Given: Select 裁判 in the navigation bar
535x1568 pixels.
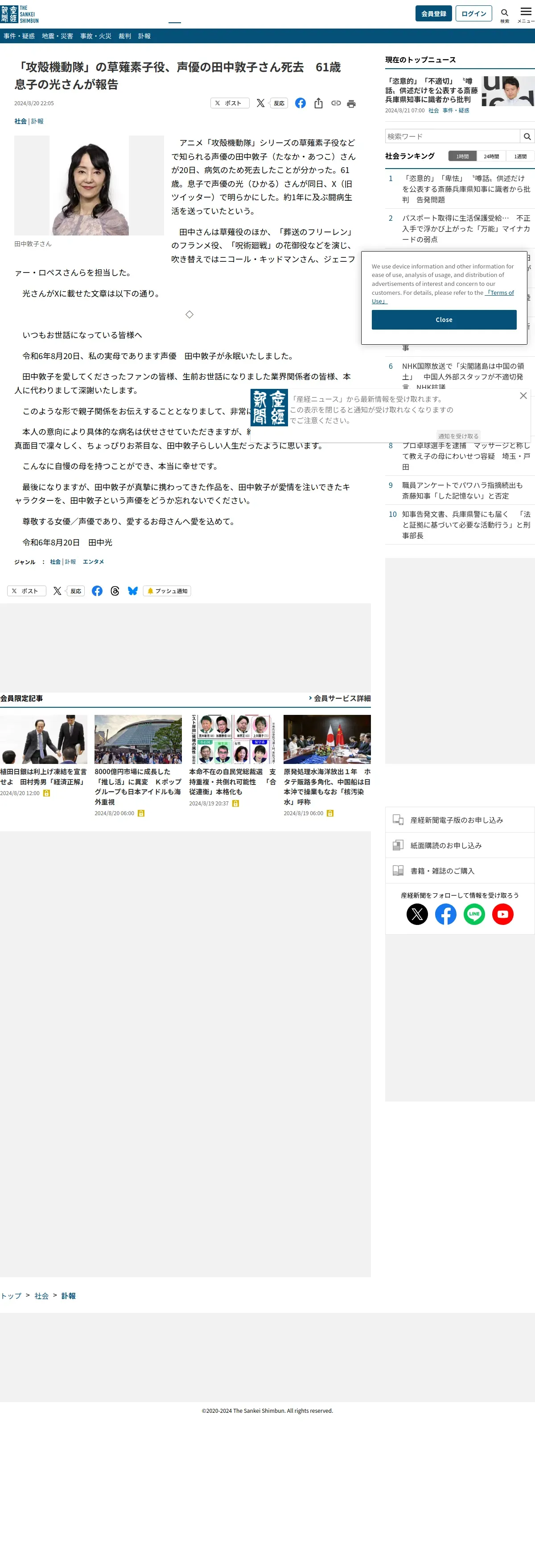Looking at the screenshot, I should (x=125, y=36).
